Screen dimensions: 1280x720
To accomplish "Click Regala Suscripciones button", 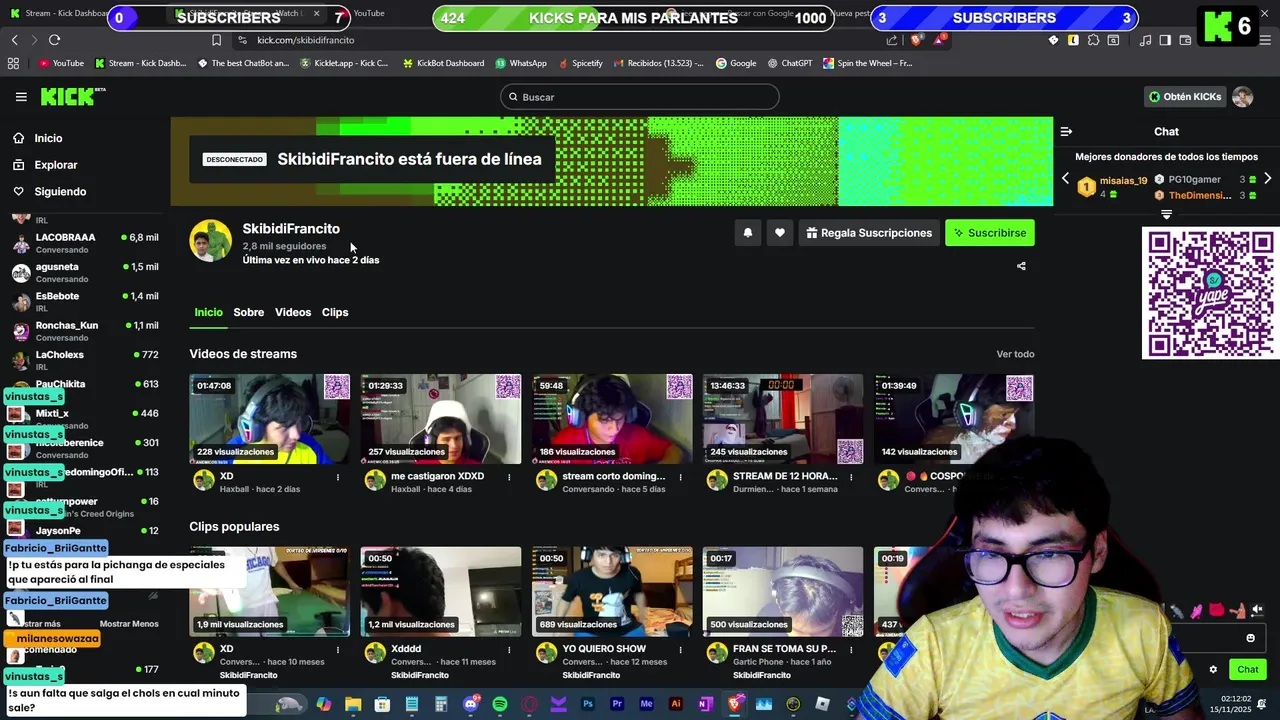I will (869, 233).
